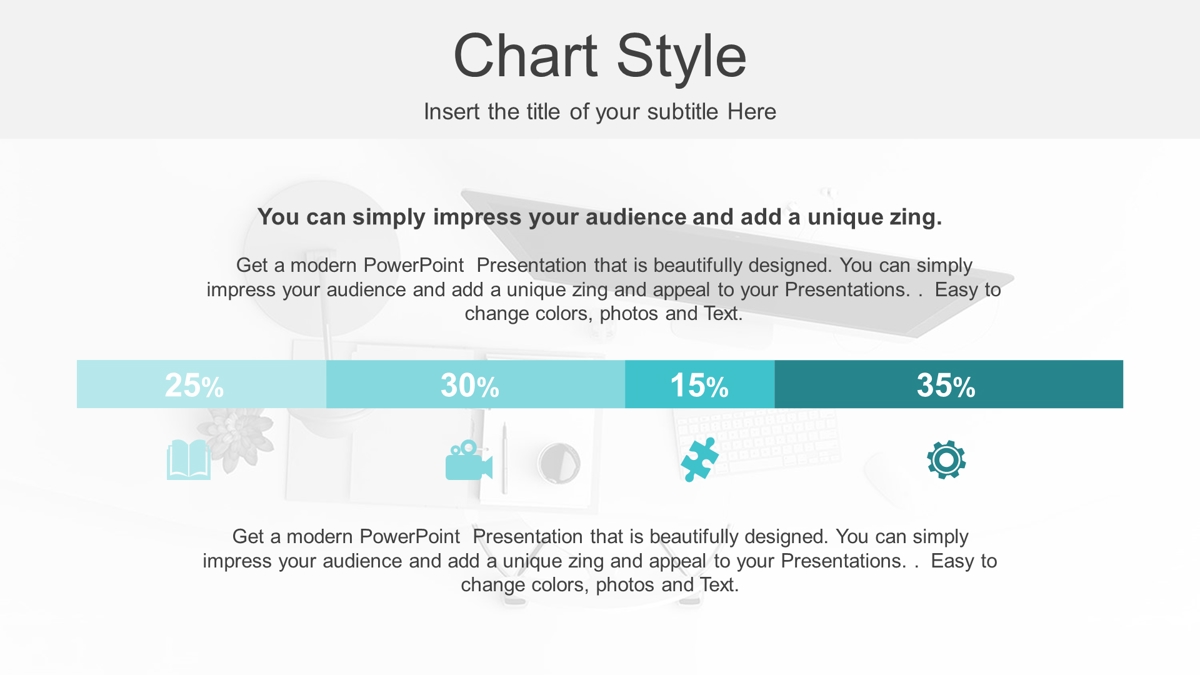Image resolution: width=1200 pixels, height=675 pixels.
Task: Select the subtitle placeholder text
Action: point(600,112)
